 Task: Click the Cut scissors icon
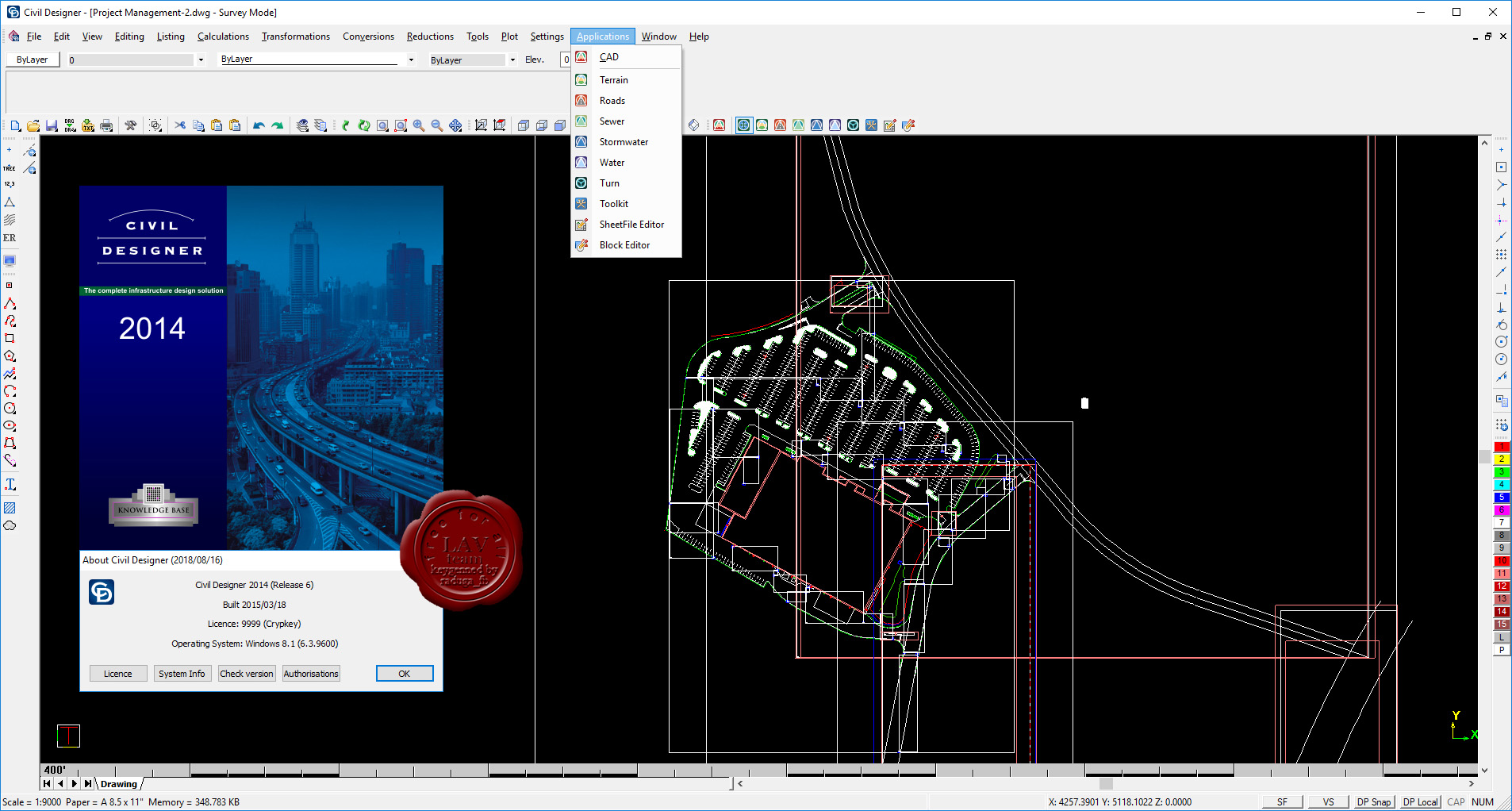coord(180,125)
